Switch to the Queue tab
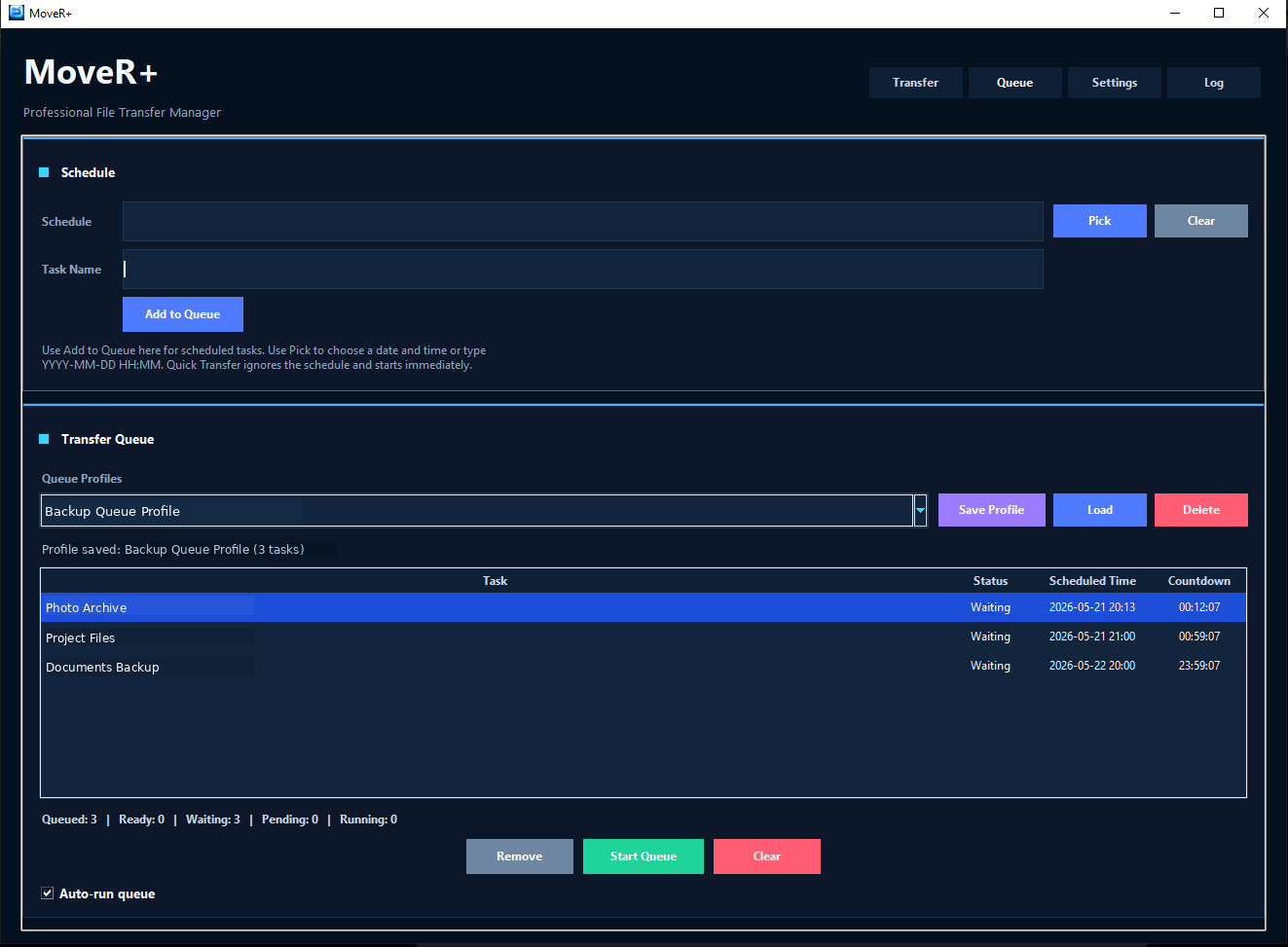Viewport: 1288px width, 947px height. coord(1014,83)
